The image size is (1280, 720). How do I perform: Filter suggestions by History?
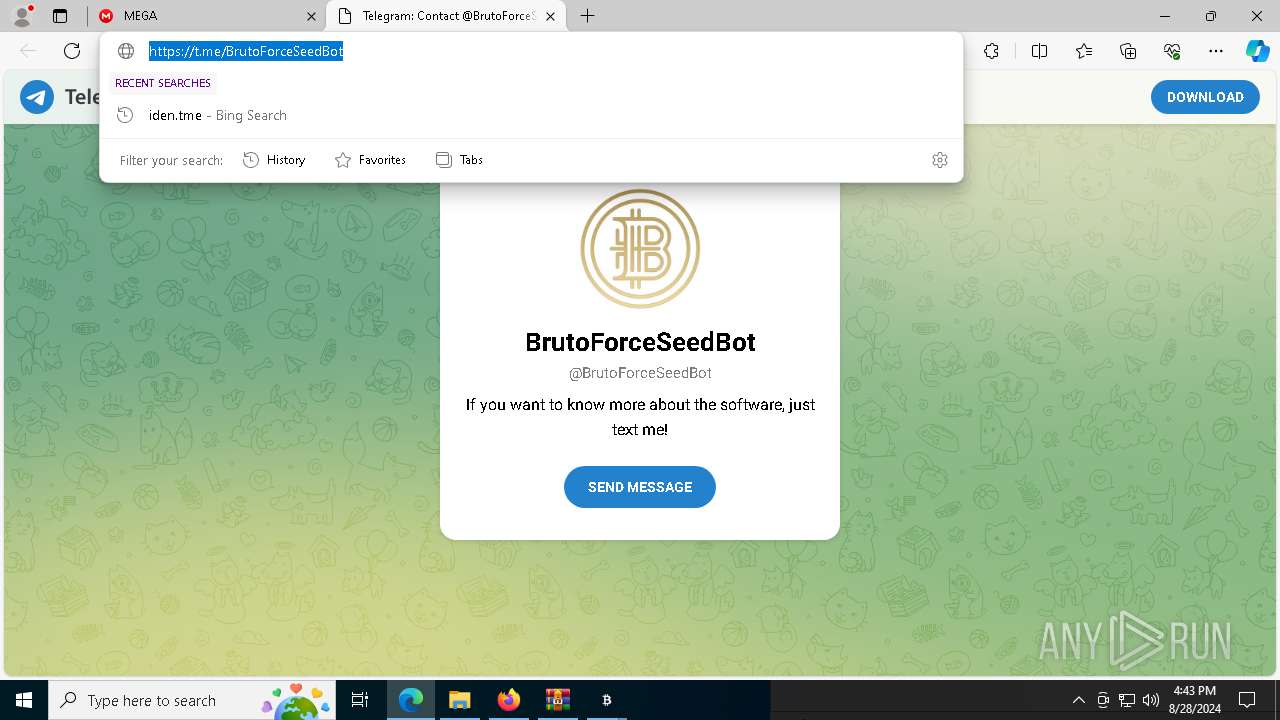point(274,160)
